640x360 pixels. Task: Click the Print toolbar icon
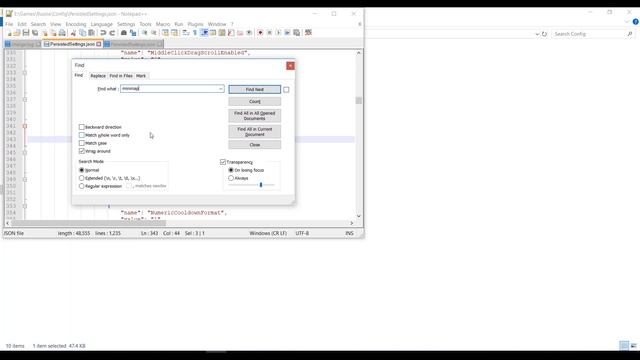(62, 33)
